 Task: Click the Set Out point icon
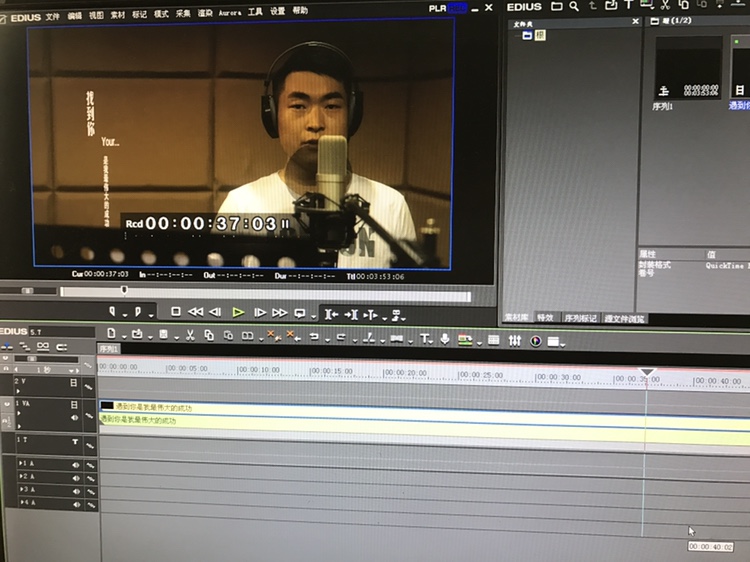tap(138, 312)
